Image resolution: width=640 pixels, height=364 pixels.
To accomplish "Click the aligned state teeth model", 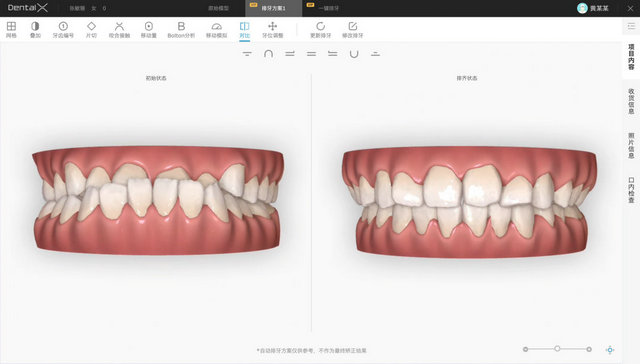I will (469, 202).
